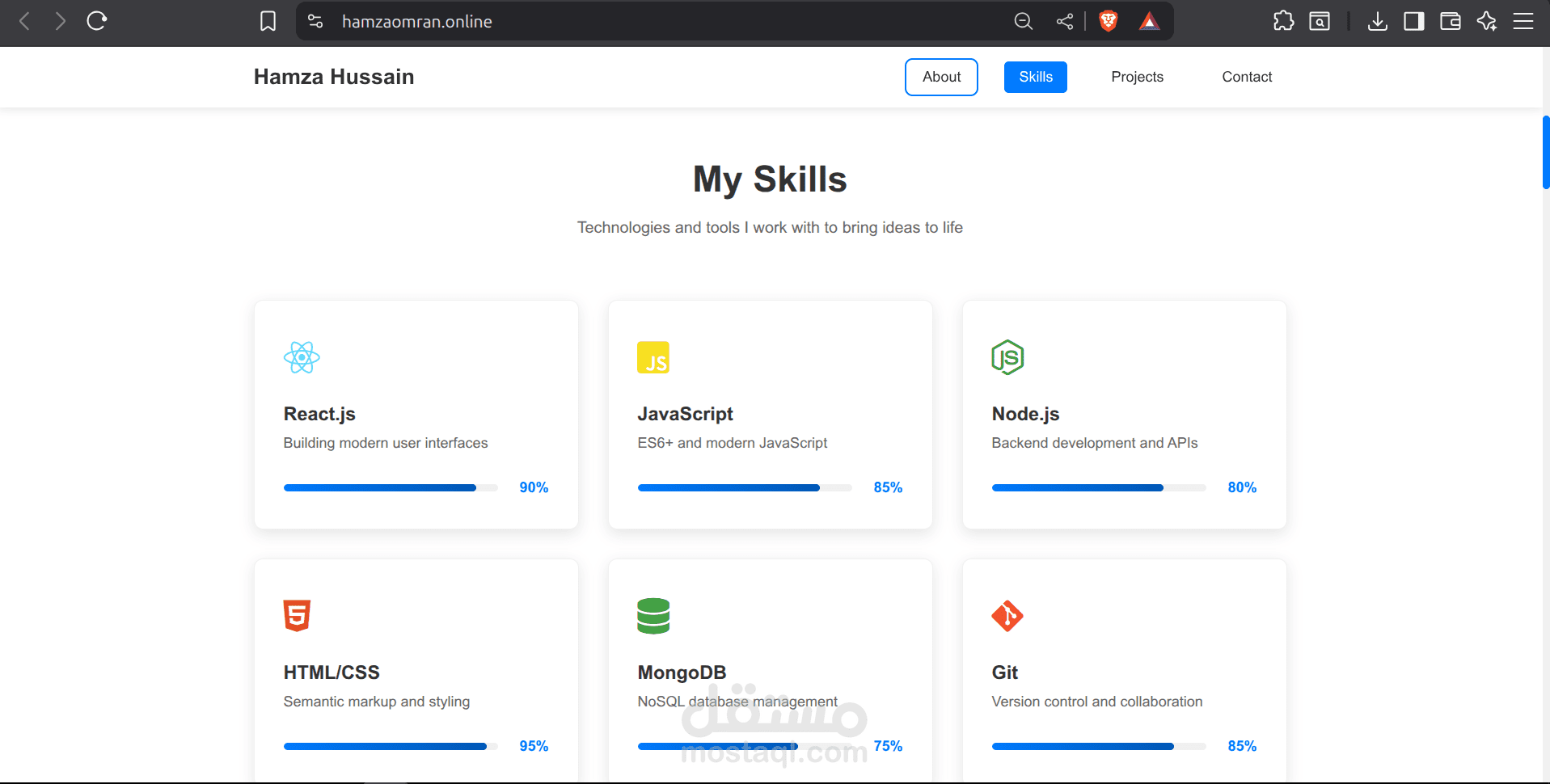1550x784 pixels.
Task: Click the 90% value on React.js card
Action: pyautogui.click(x=534, y=487)
